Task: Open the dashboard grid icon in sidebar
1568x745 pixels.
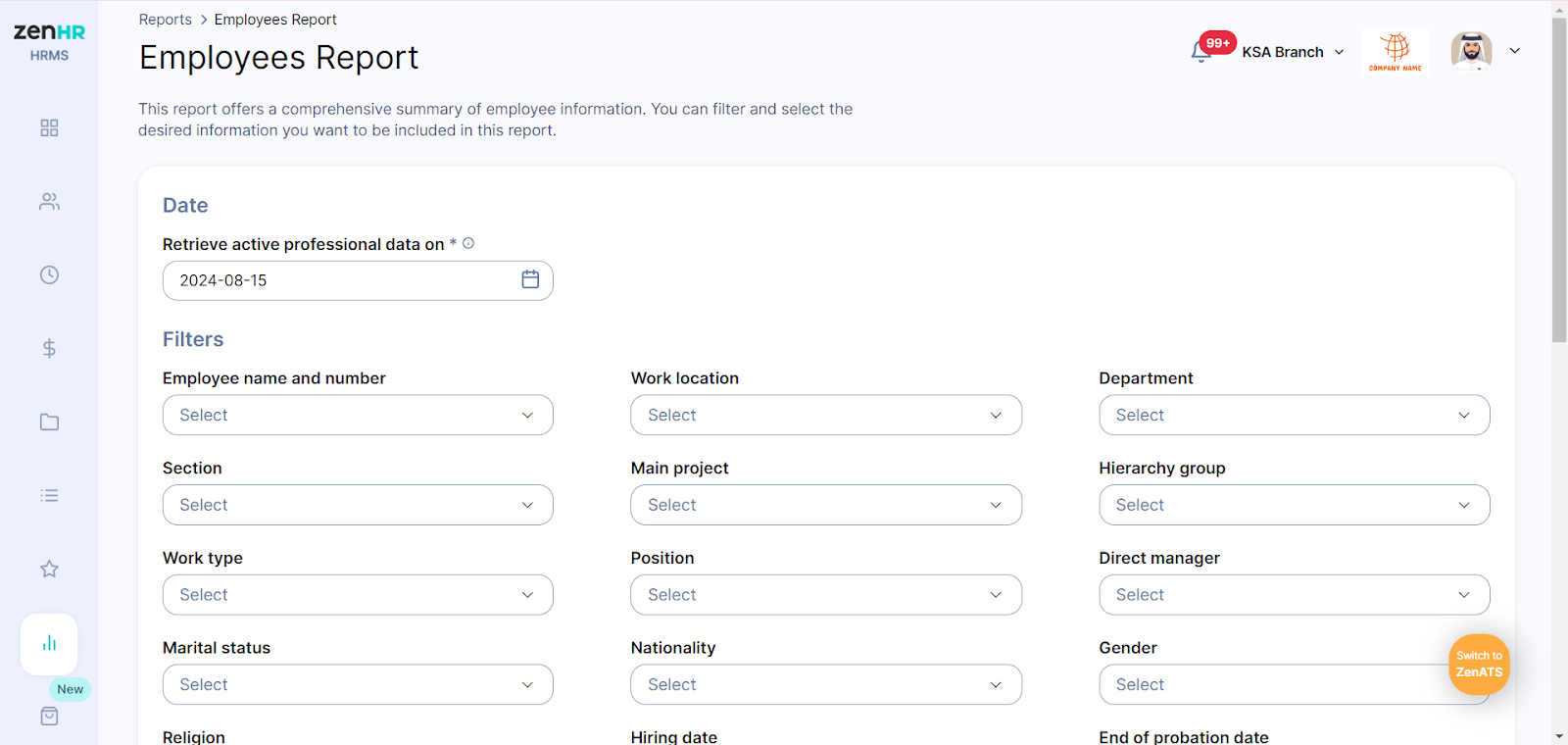Action: point(49,128)
